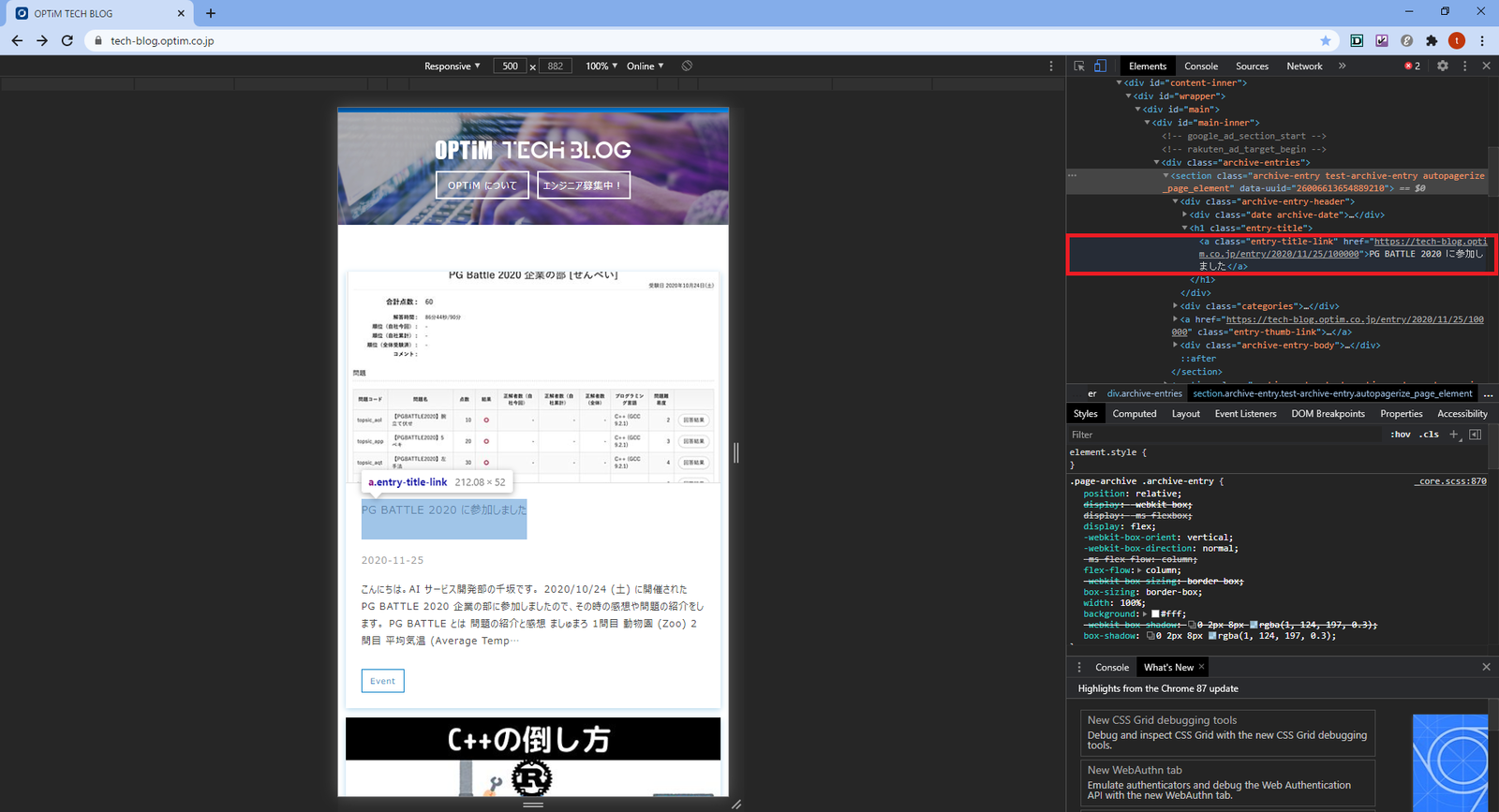
Task: Close the OPTiM TECH BLOG tab
Action: [181, 13]
